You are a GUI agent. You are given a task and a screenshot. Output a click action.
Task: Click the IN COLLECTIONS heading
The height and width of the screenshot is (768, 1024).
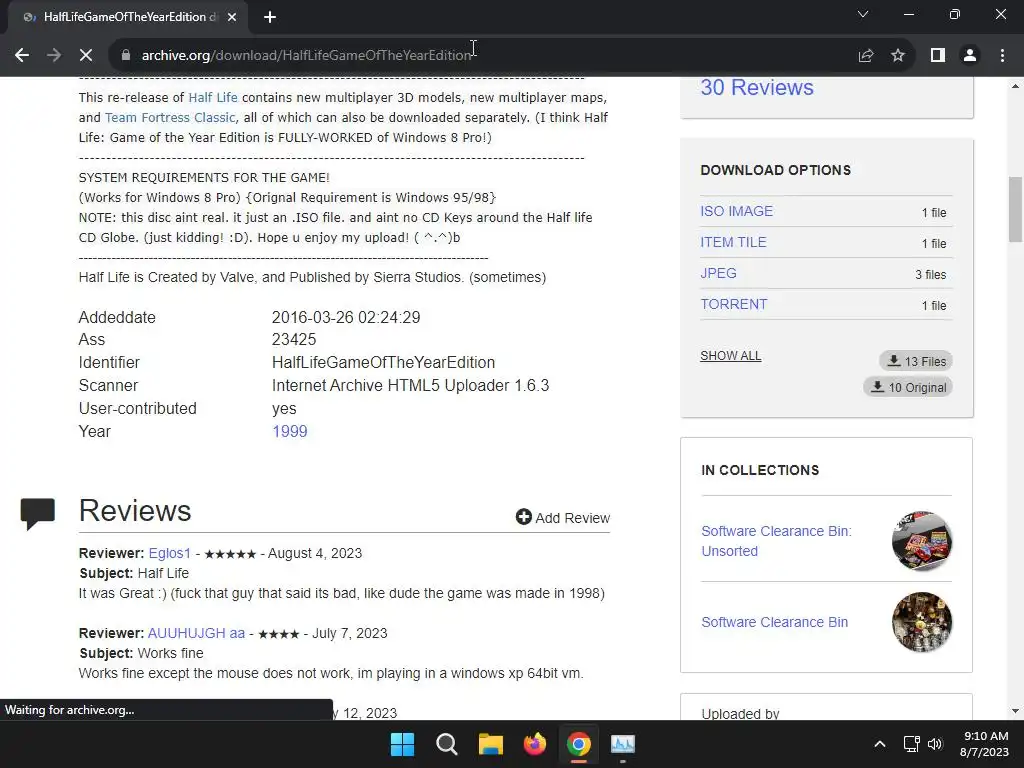[760, 470]
